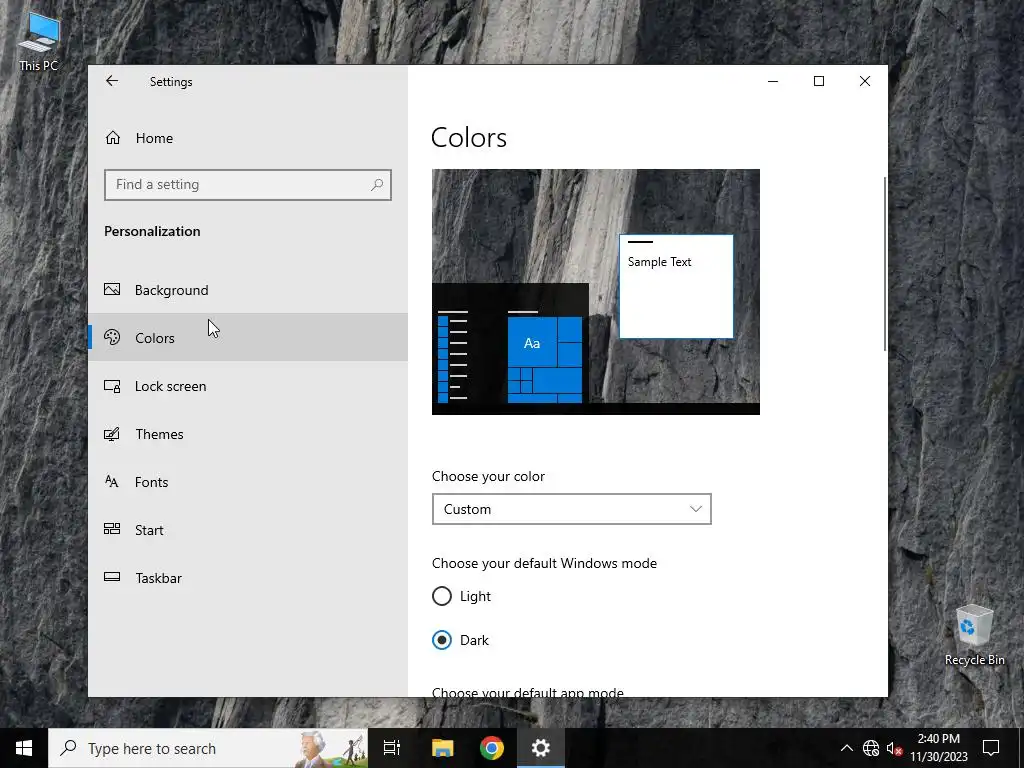Open the Fonts settings page
The width and height of the screenshot is (1024, 768).
[x=248, y=482]
